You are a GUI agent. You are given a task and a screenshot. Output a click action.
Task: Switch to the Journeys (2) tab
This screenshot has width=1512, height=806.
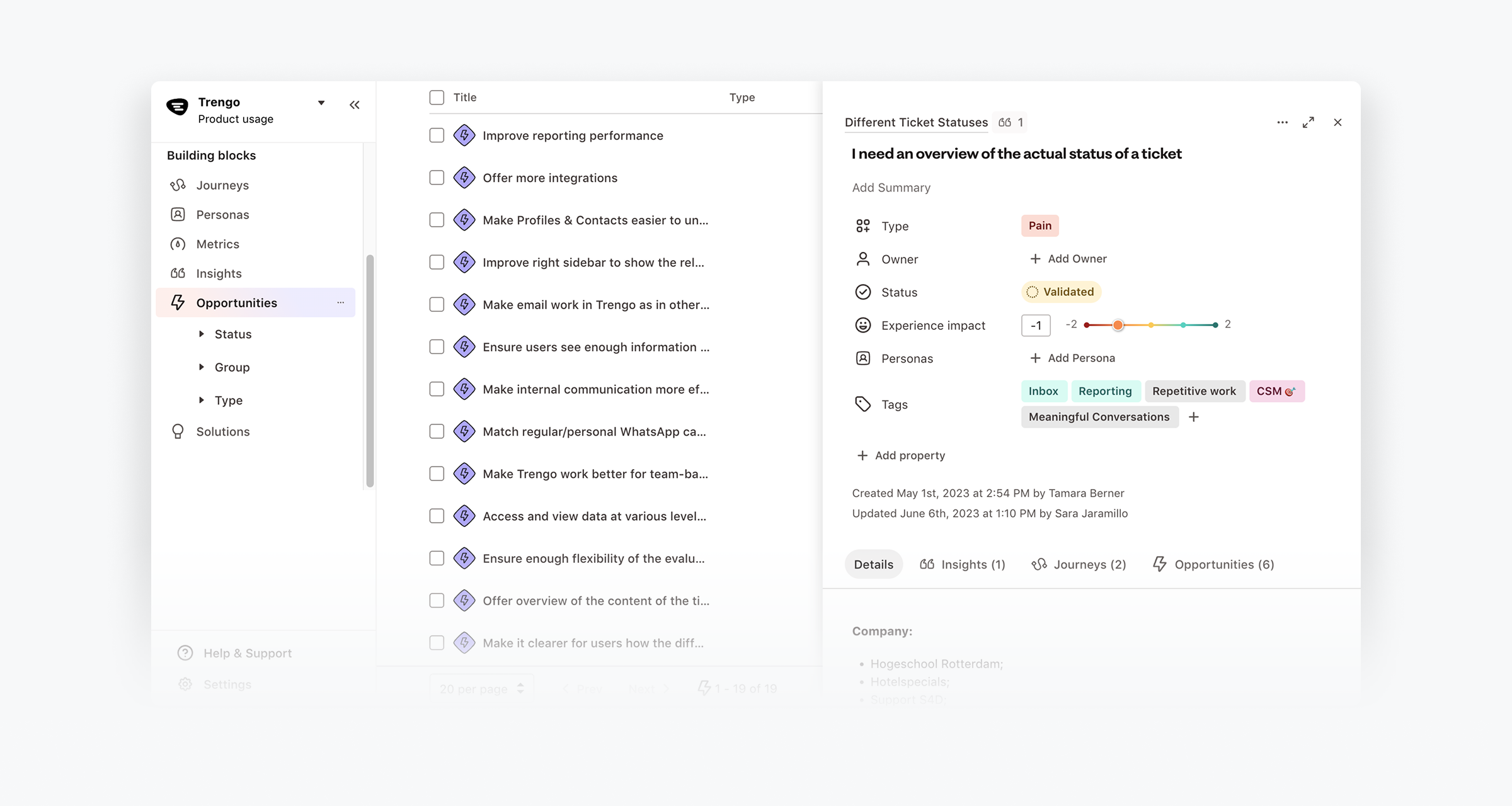coord(1079,564)
